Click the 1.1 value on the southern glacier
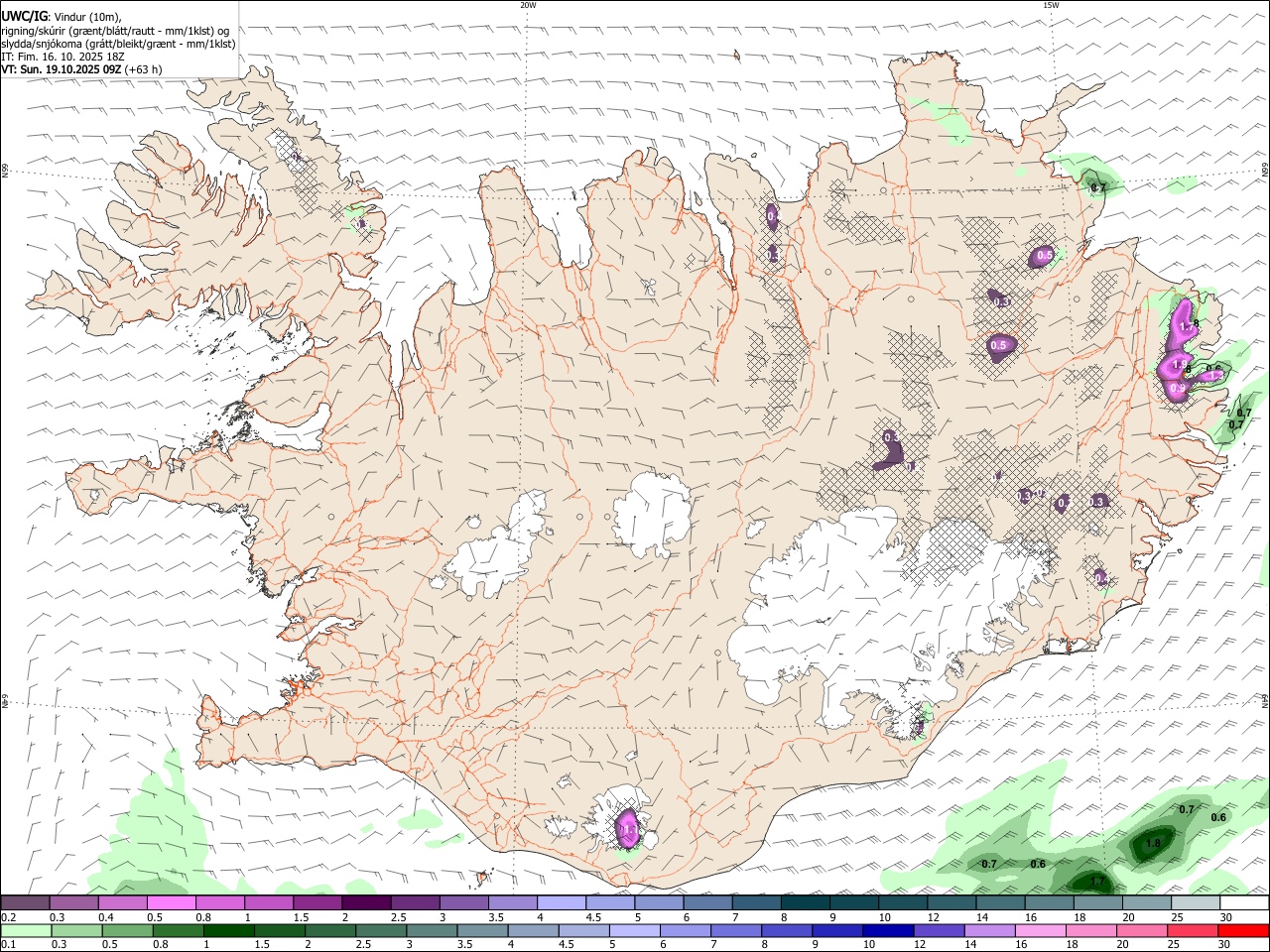The height and width of the screenshot is (952, 1270). [628, 828]
